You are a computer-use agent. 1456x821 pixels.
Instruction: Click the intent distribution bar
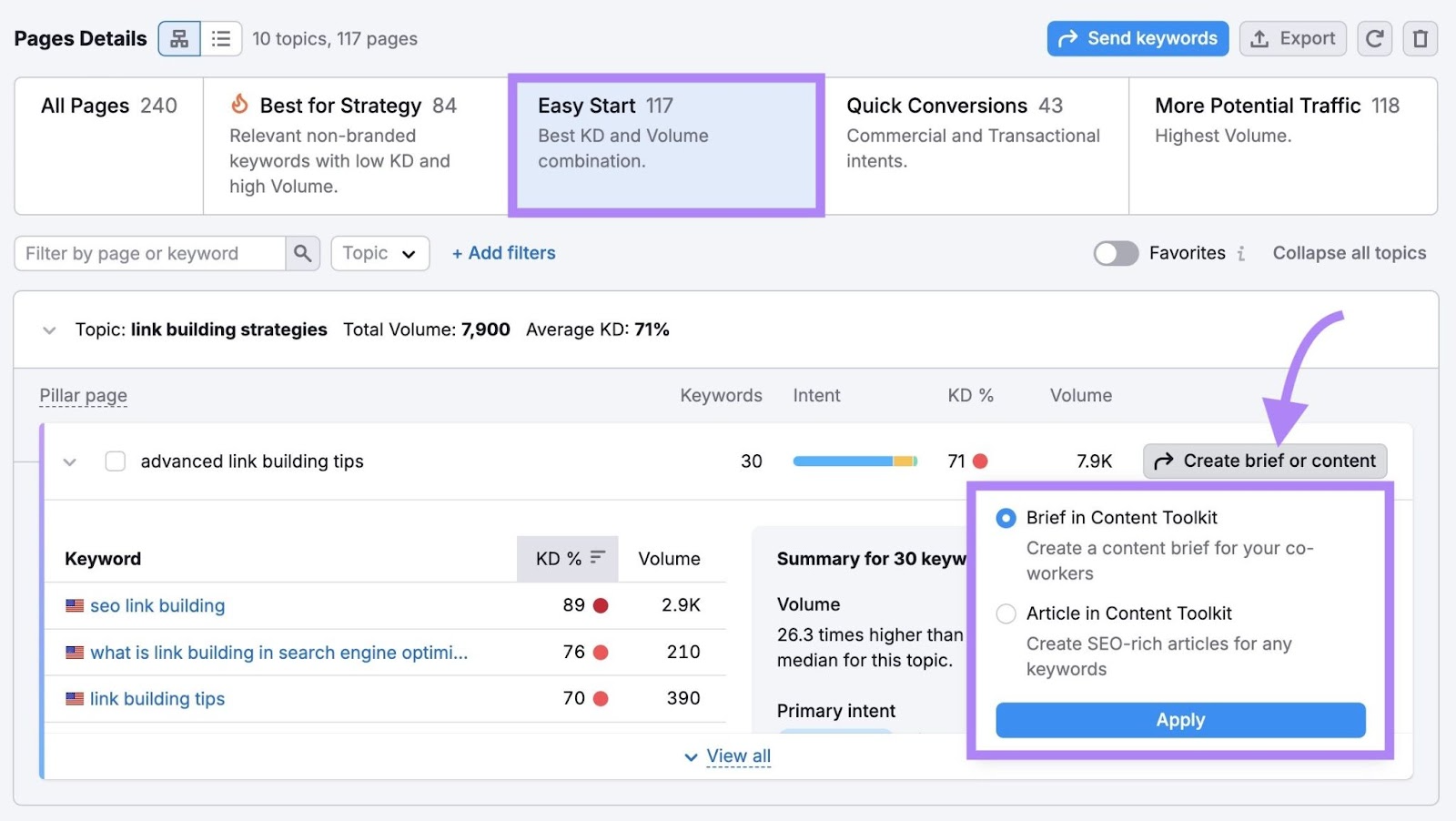tap(854, 461)
